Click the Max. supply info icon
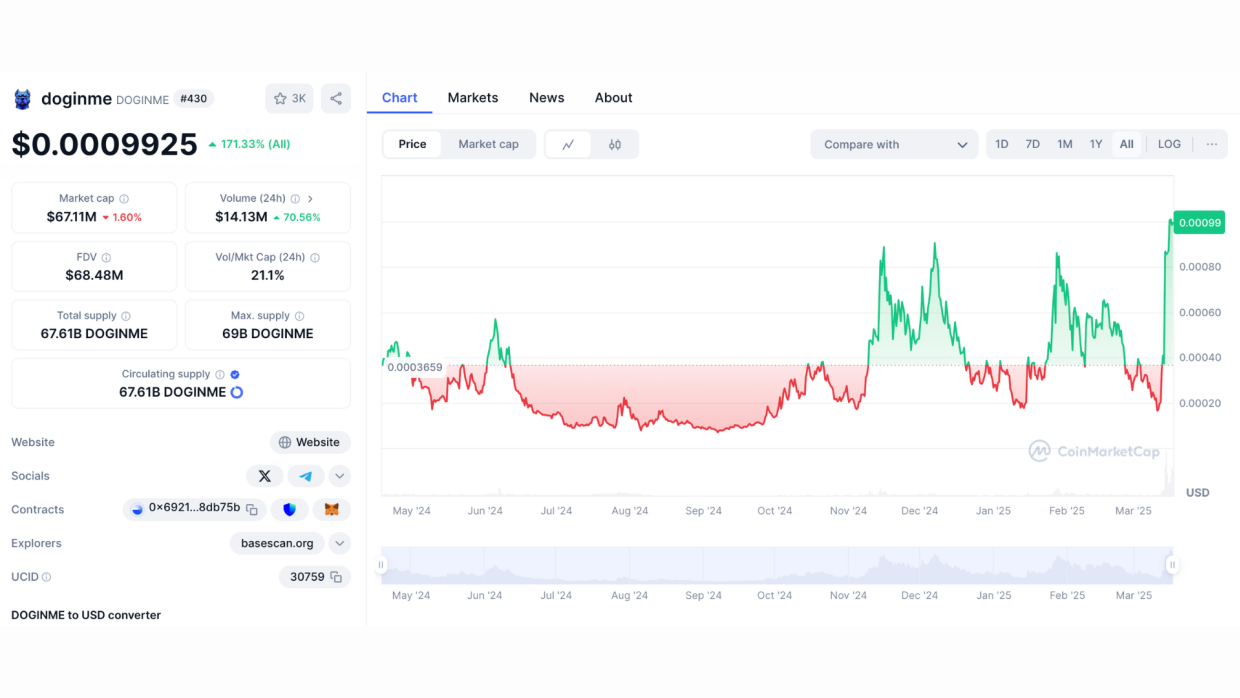The image size is (1240, 698). [x=299, y=316]
